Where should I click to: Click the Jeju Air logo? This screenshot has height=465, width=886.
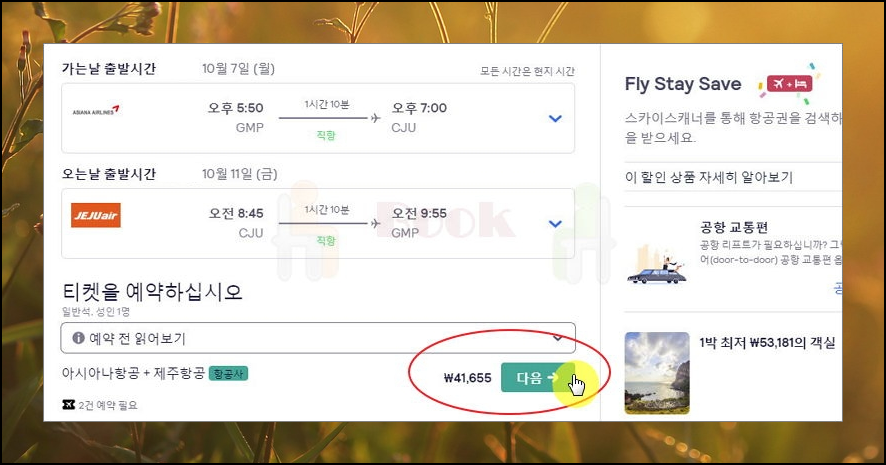95,215
